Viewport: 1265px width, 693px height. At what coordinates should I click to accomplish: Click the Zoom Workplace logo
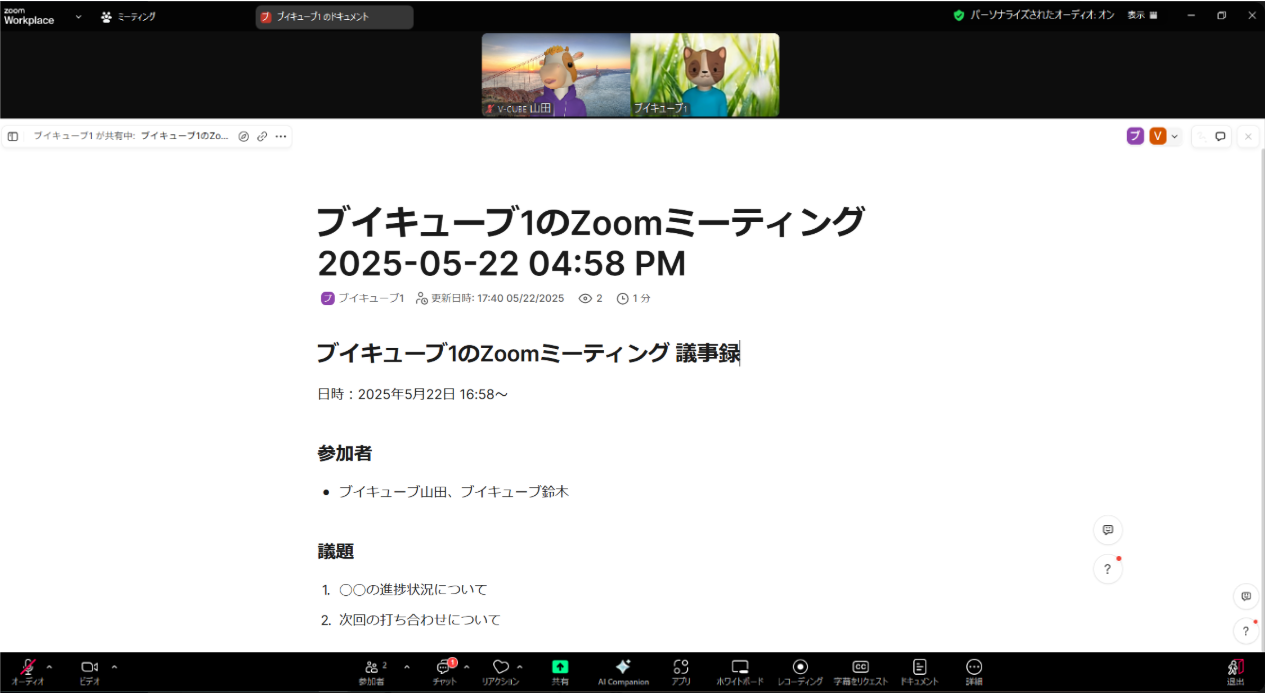[x=29, y=16]
